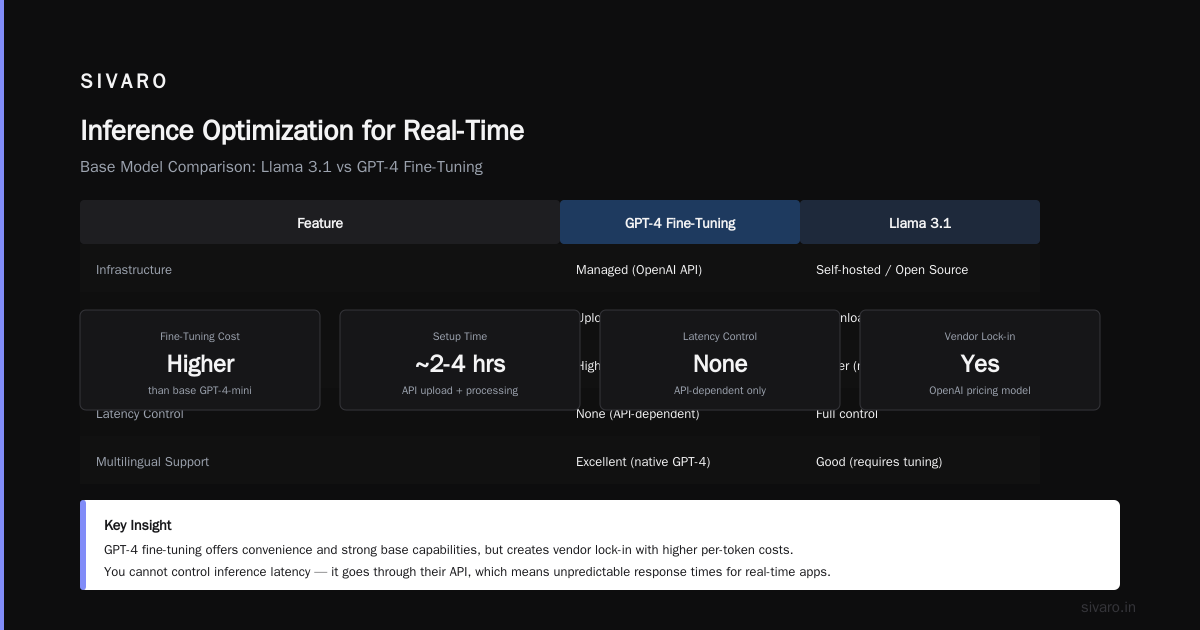This screenshot has height=630, width=1200.
Task: Click the 'Managed (OpenAI API)' cell
Action: [x=639, y=270]
